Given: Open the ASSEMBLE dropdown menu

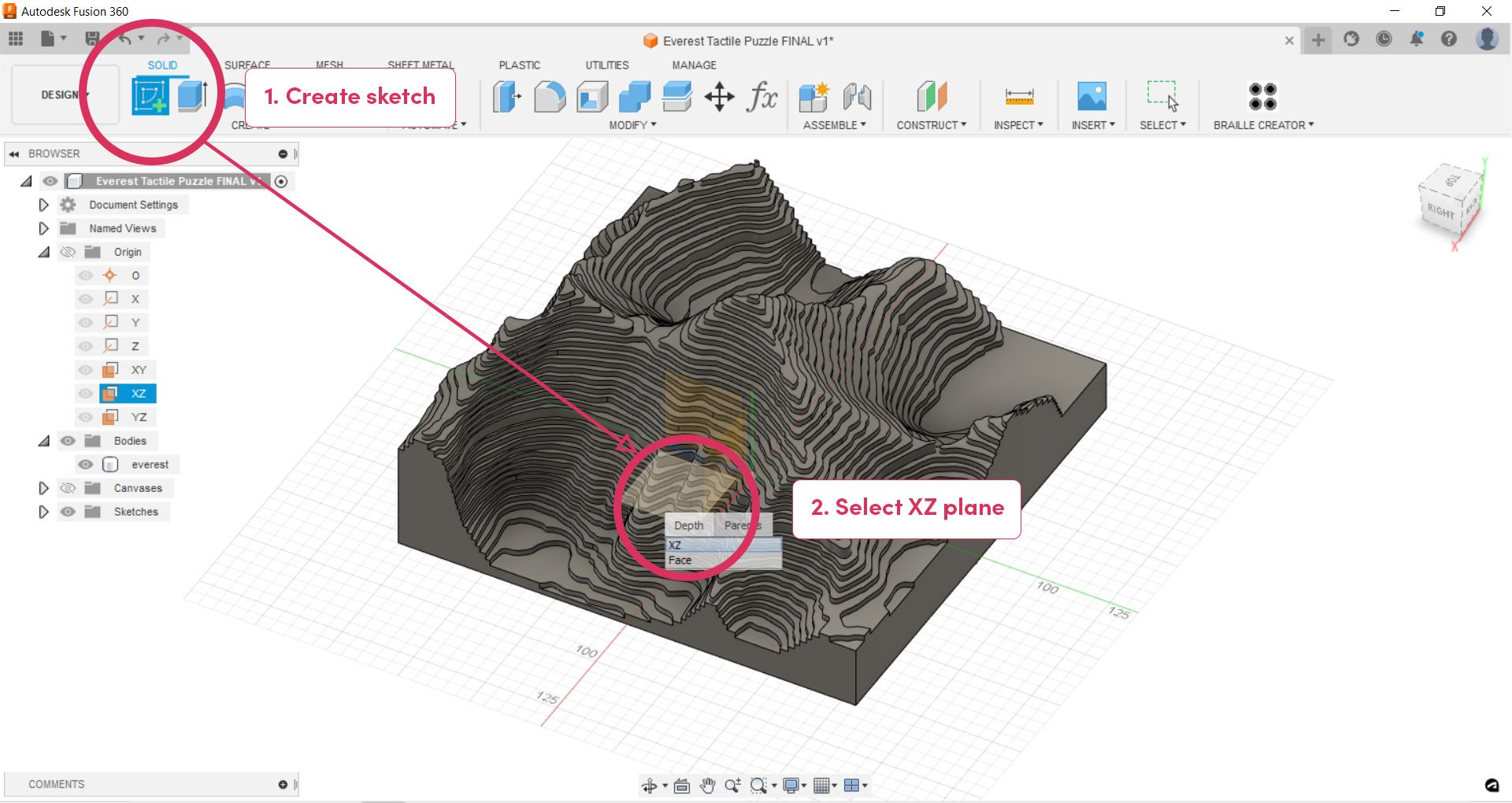Looking at the screenshot, I should 834,125.
